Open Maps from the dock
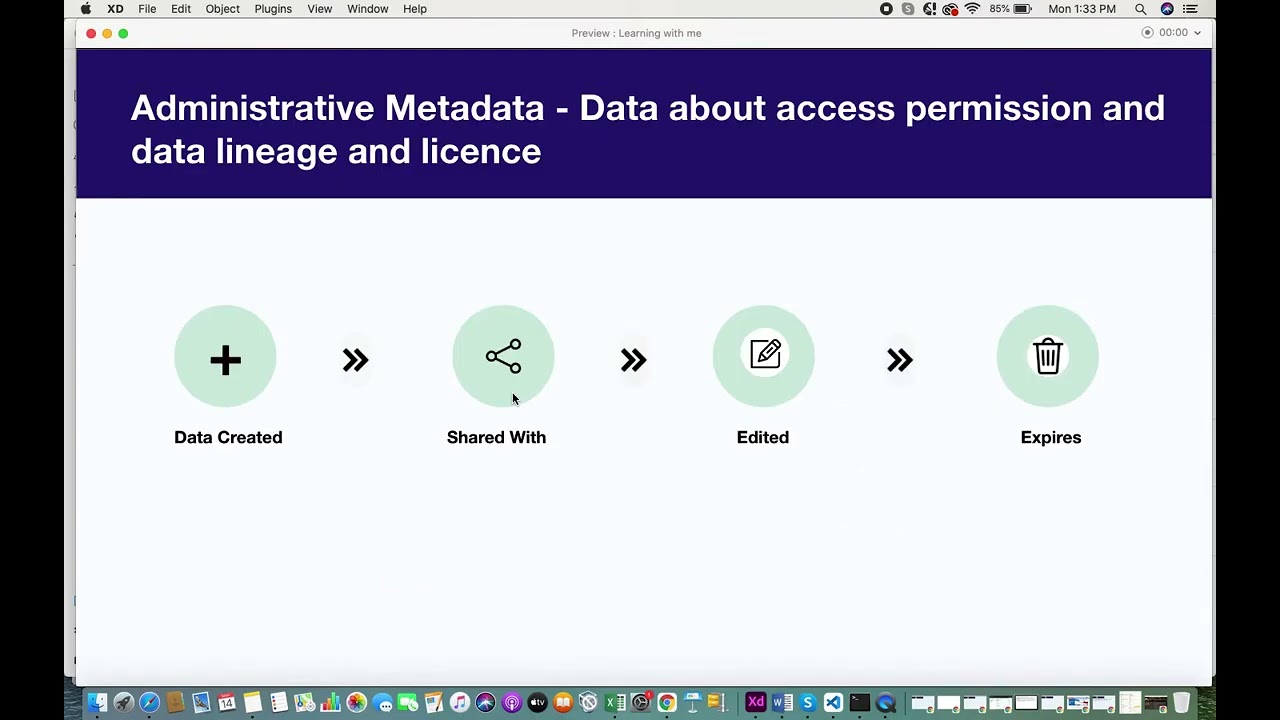The image size is (1280, 720). pos(304,703)
